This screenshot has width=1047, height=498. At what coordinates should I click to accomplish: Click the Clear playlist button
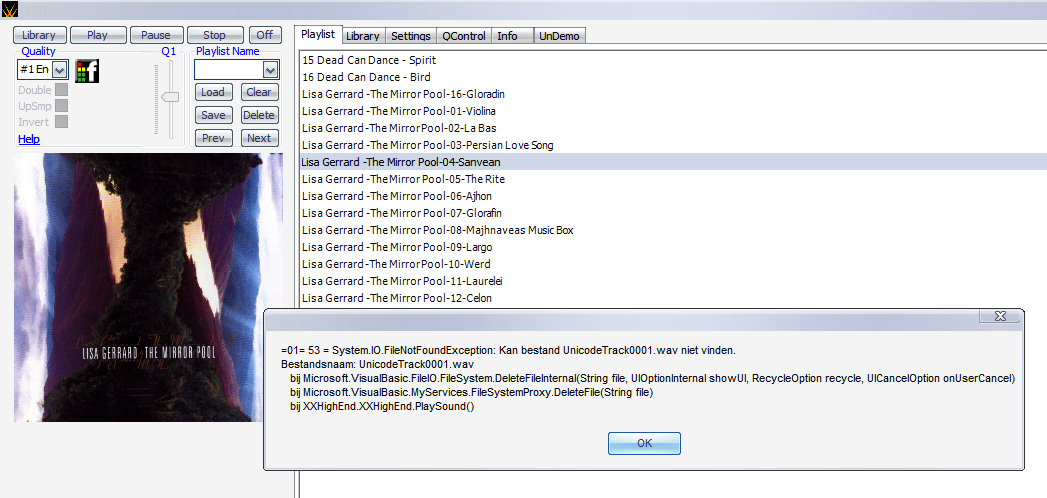pos(259,92)
